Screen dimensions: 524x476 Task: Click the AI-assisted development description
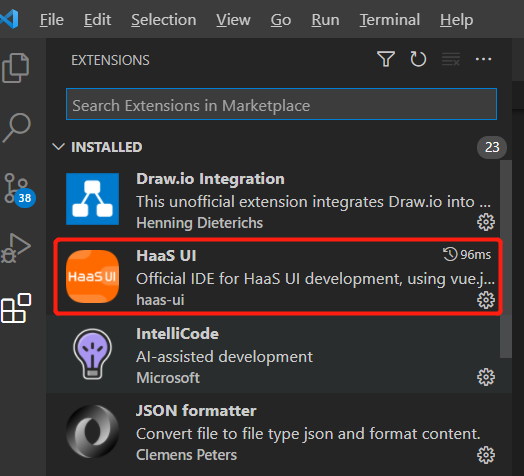pyautogui.click(x=225, y=357)
